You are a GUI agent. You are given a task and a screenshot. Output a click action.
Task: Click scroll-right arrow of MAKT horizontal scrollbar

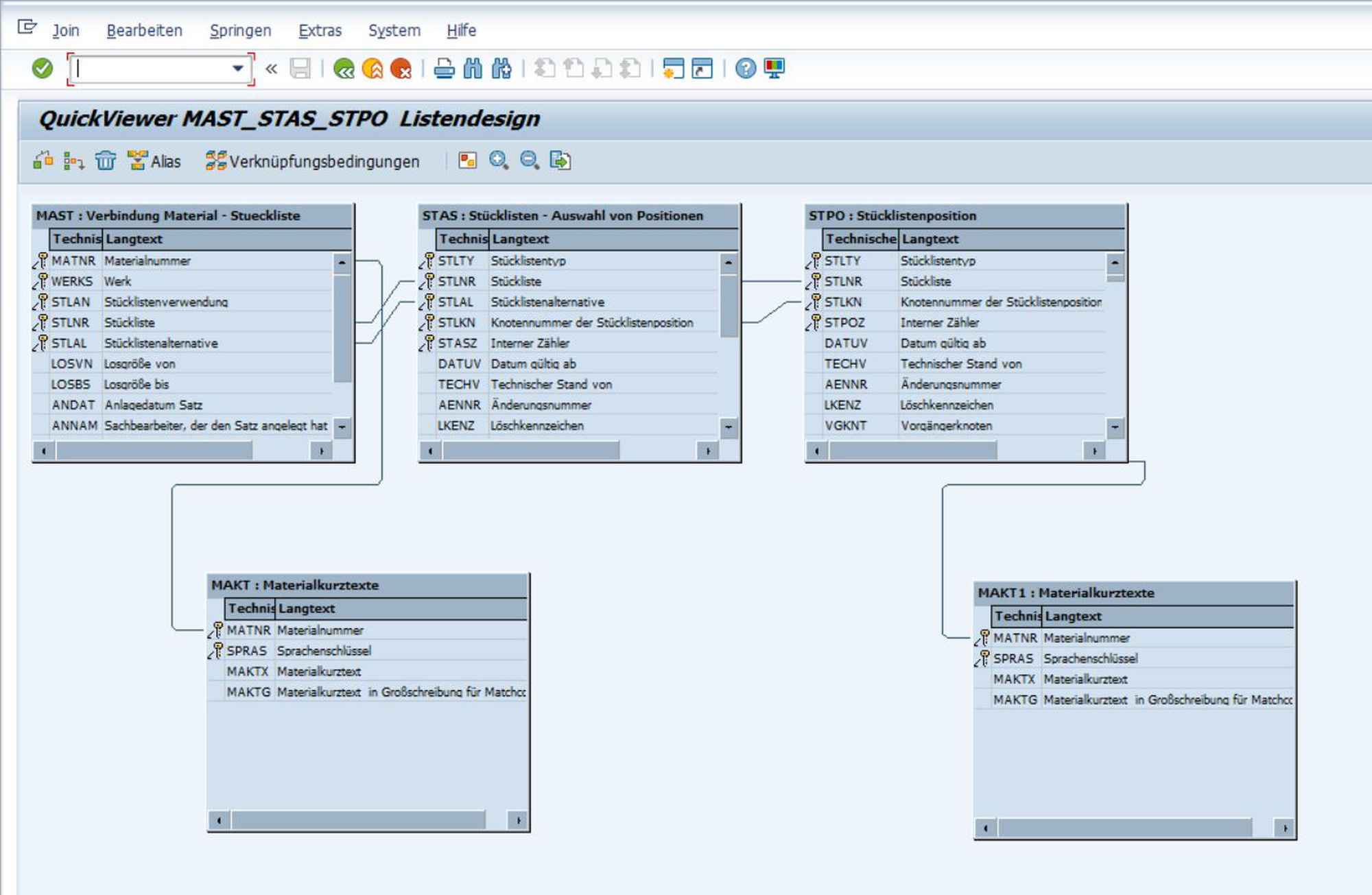click(x=518, y=820)
